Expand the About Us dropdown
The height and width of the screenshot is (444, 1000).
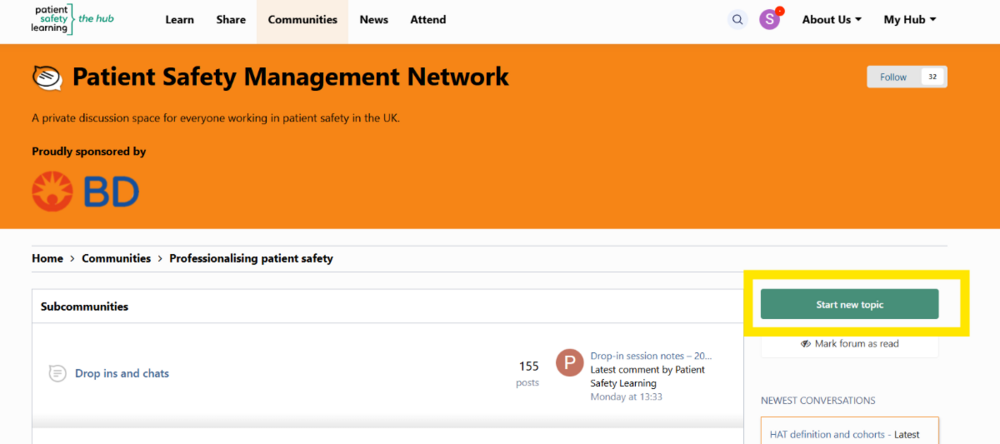point(832,20)
